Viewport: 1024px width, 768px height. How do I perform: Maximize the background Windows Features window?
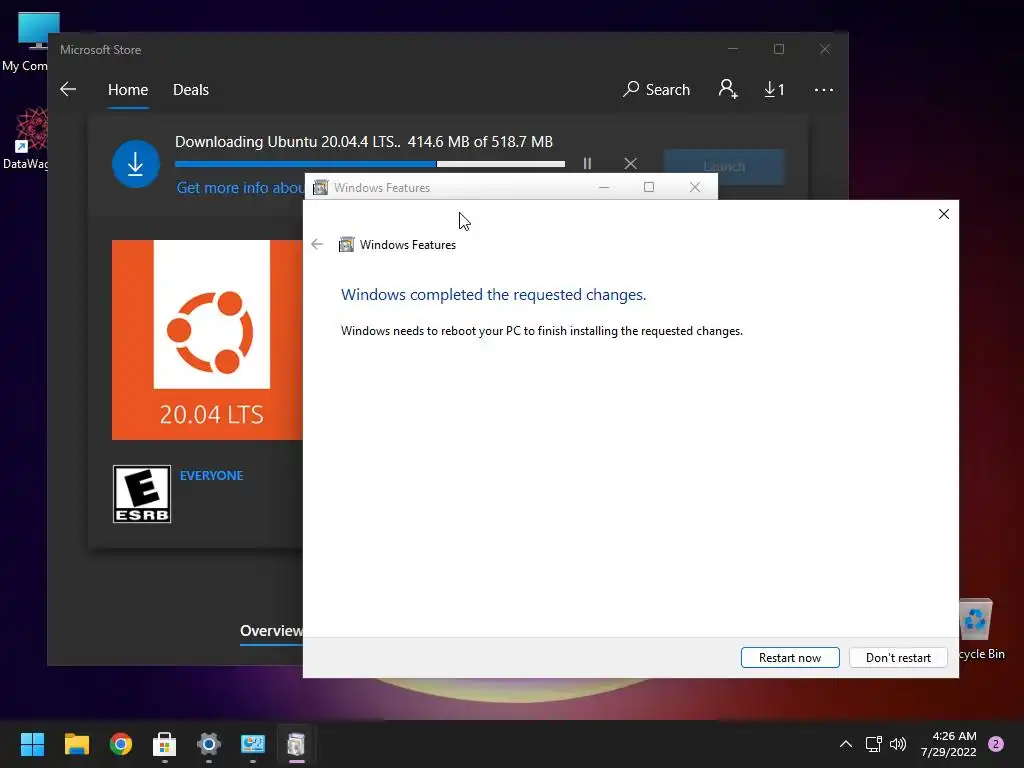(x=648, y=187)
